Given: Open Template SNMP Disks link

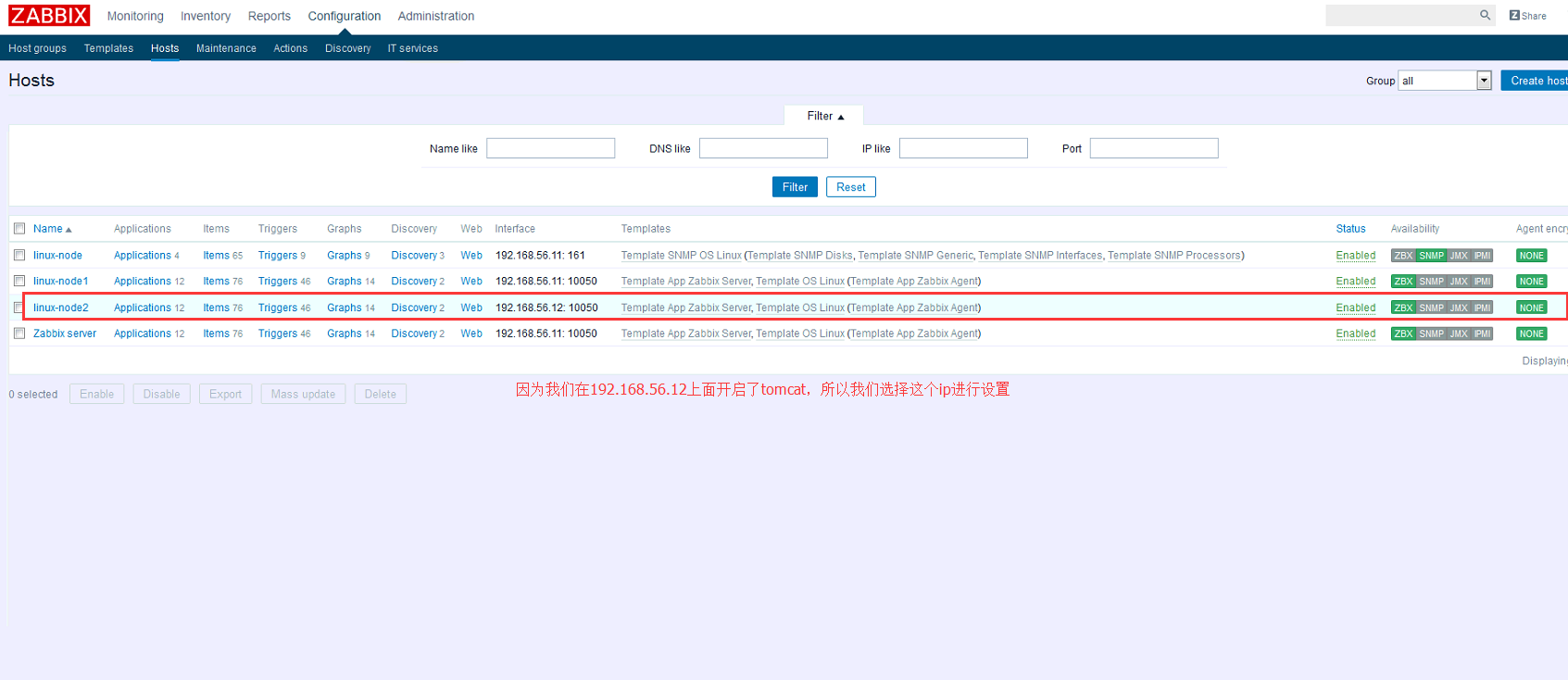Looking at the screenshot, I should [800, 256].
